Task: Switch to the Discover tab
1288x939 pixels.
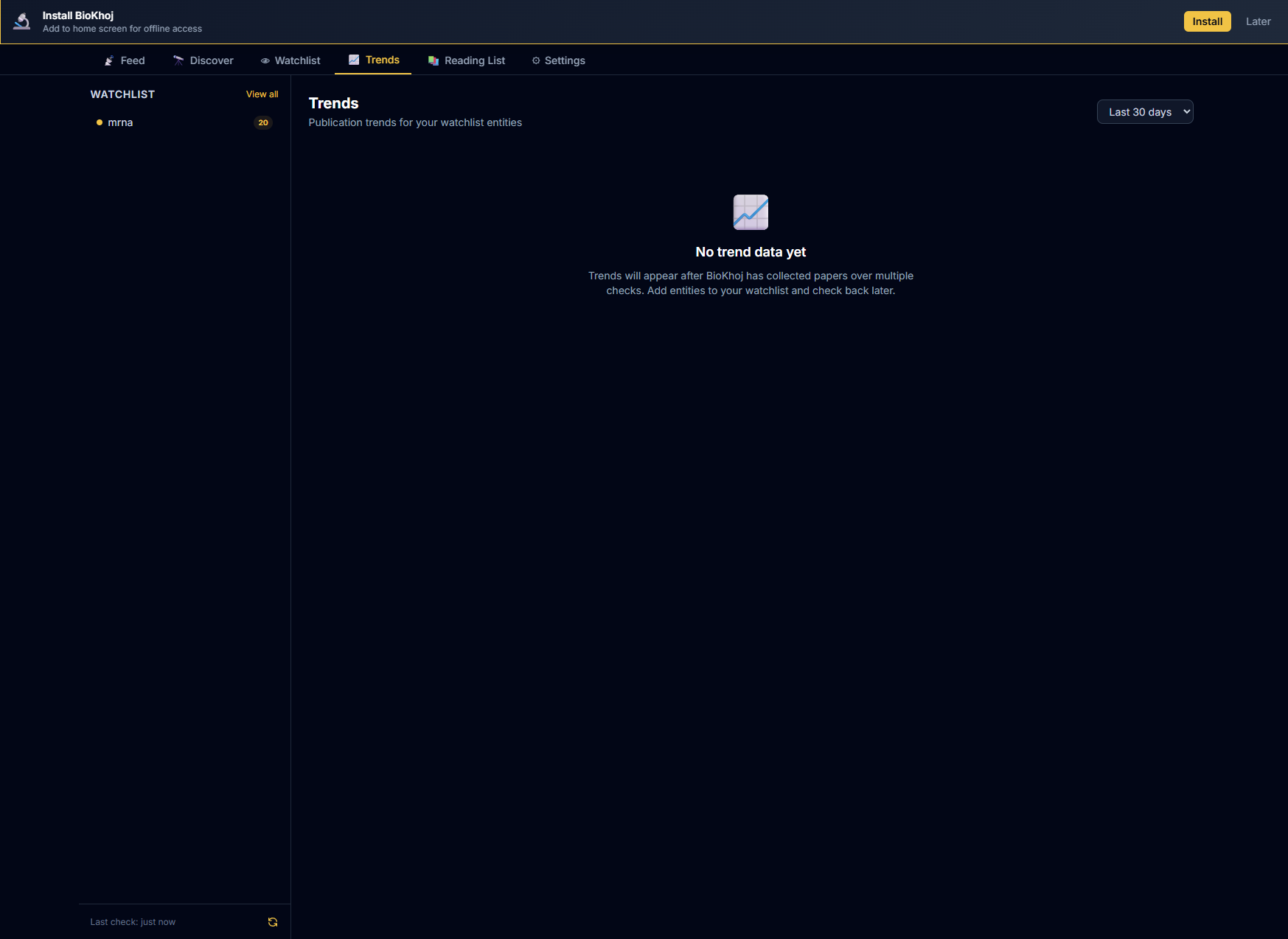Action: [212, 60]
